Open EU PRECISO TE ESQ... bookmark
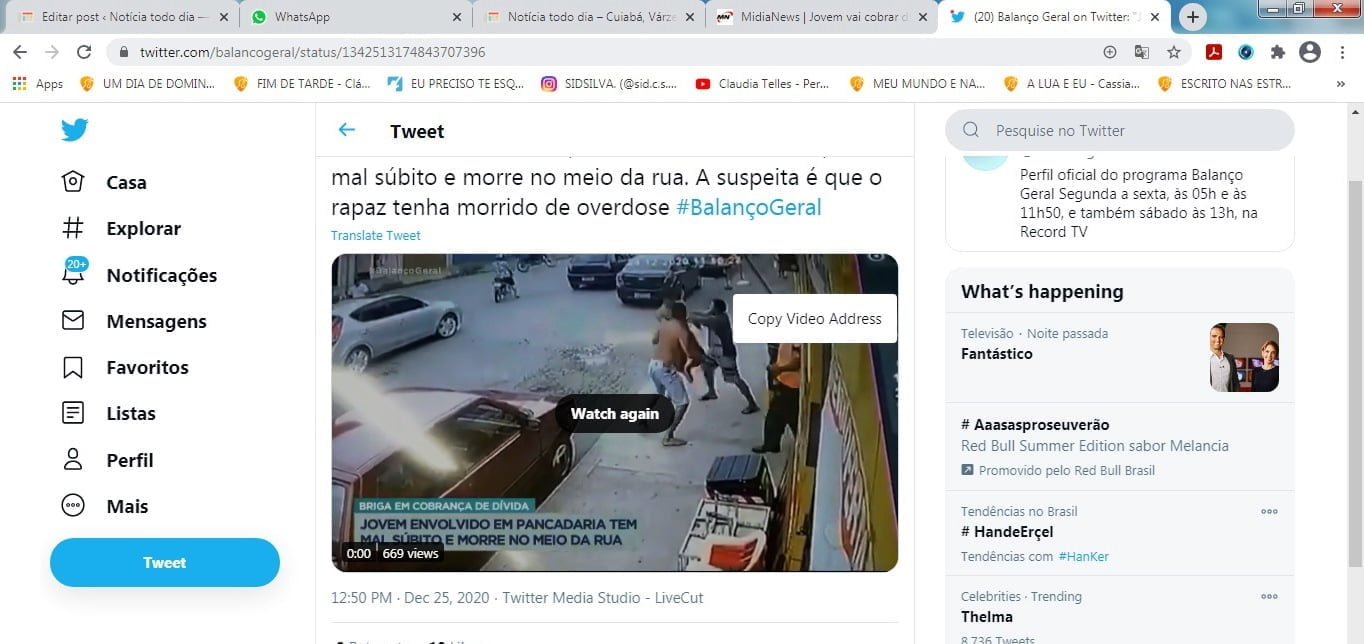 [455, 84]
